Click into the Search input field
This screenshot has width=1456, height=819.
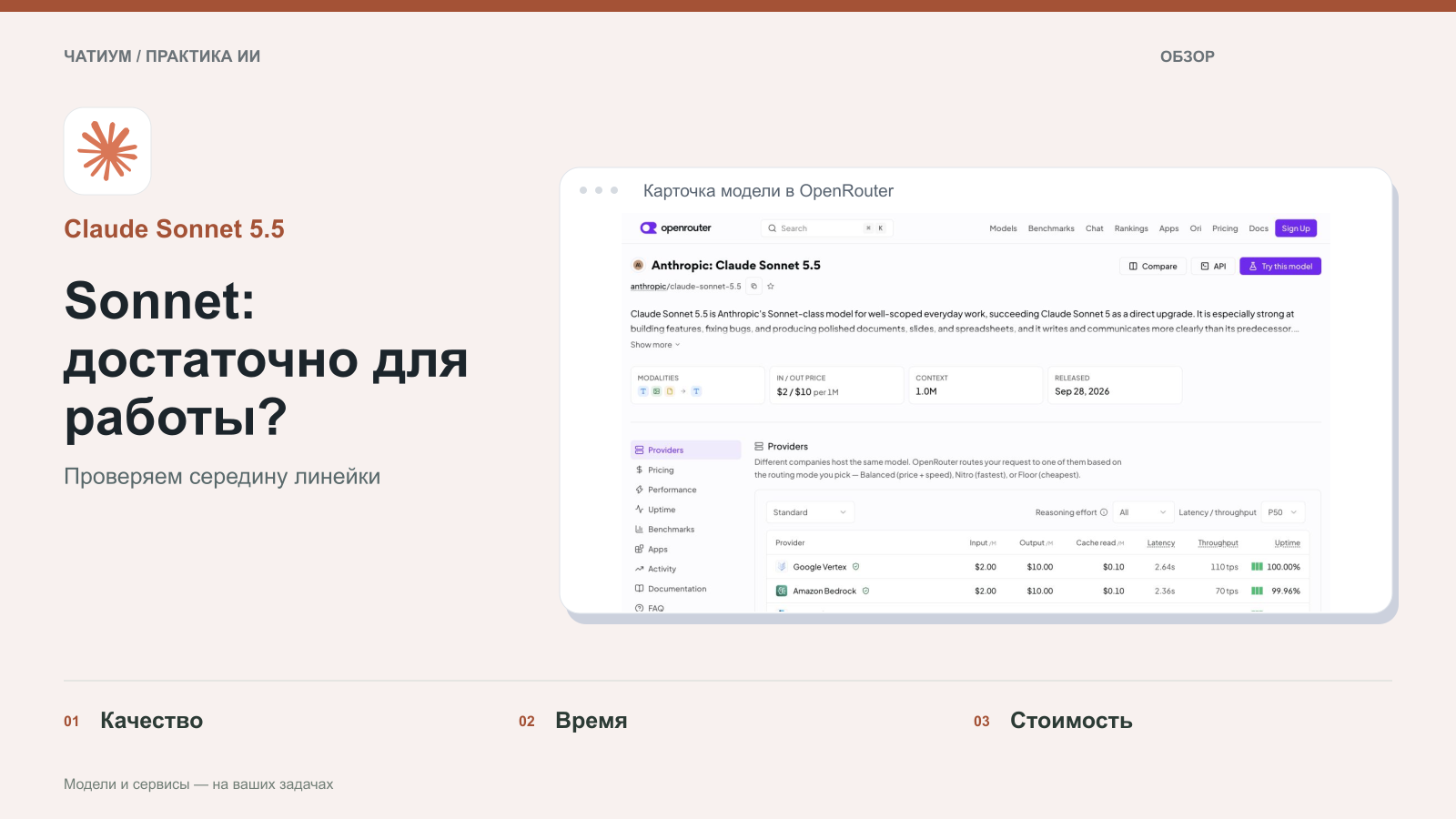(826, 228)
